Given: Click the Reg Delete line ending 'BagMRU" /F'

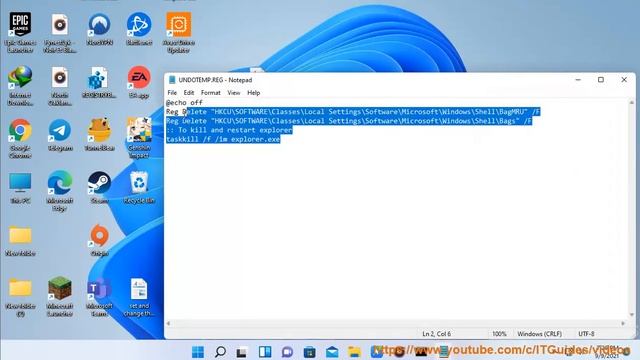Looking at the screenshot, I should [353, 111].
